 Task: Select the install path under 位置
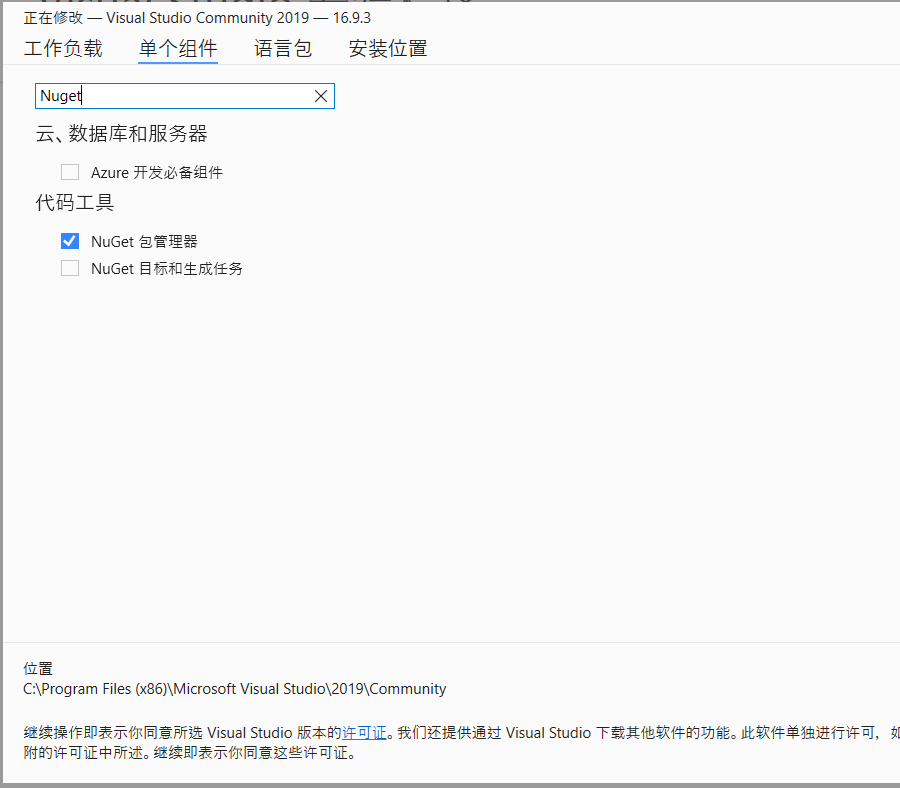[x=235, y=688]
